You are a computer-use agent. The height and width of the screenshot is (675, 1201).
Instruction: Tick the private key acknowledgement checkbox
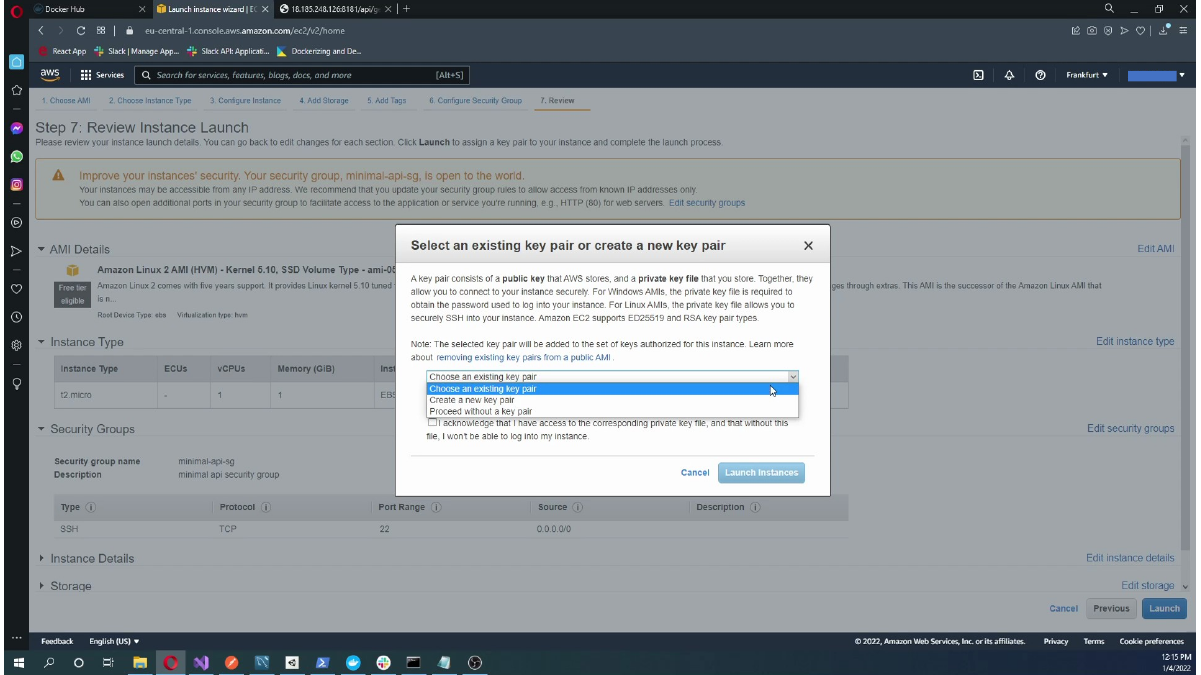(x=432, y=423)
